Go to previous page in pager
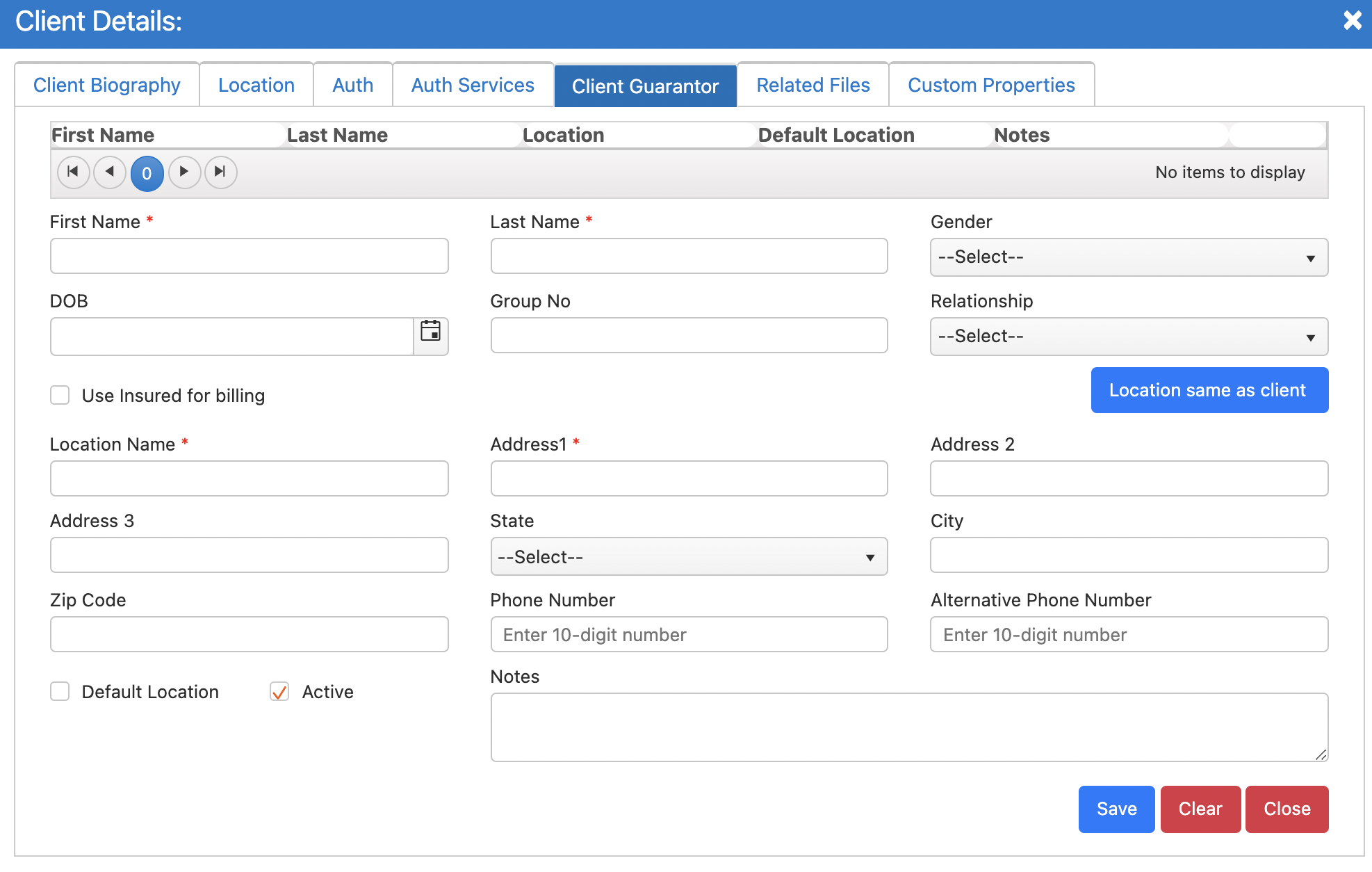1372x872 pixels. 110,172
